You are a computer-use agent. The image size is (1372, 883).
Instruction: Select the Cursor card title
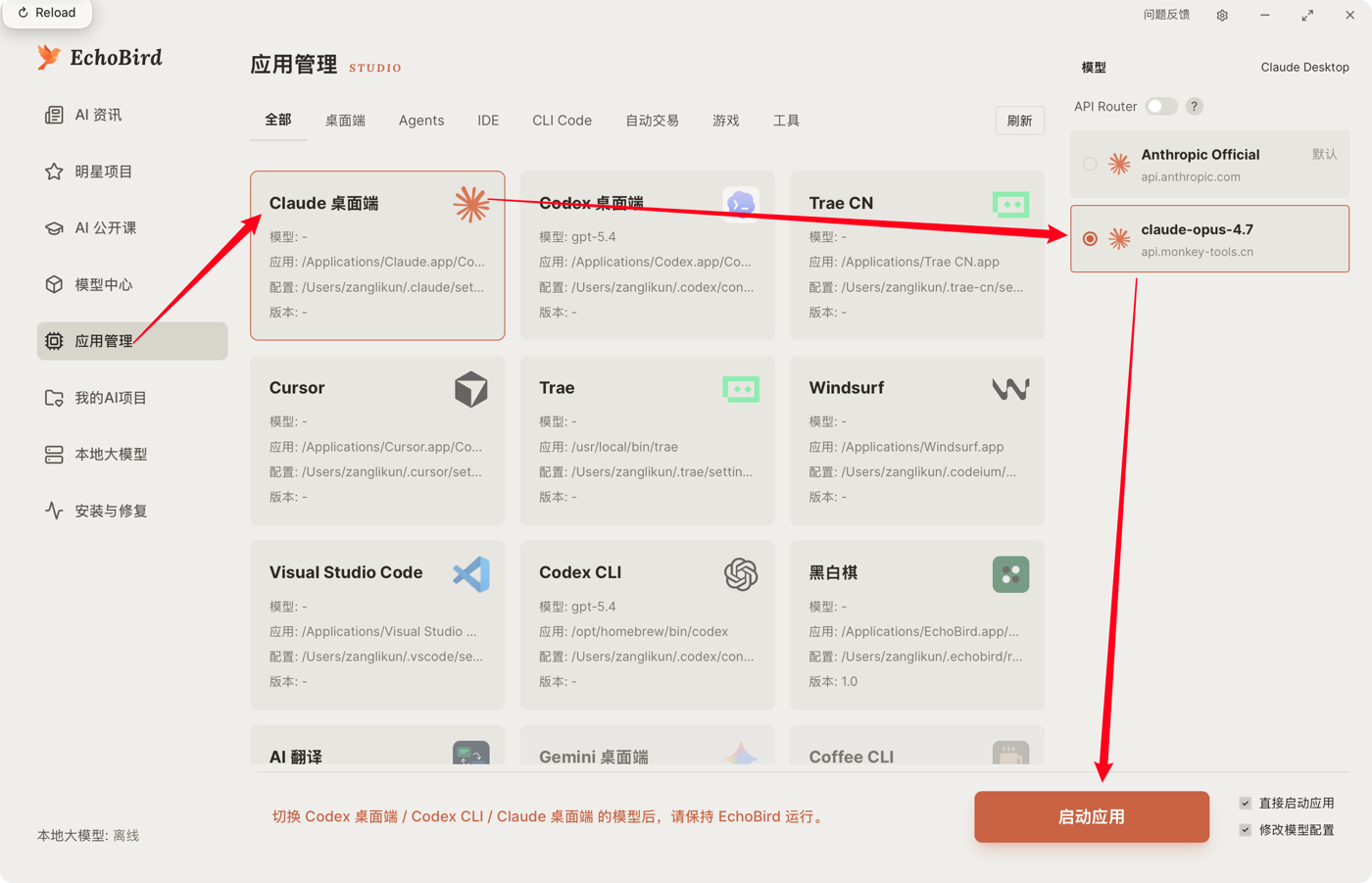(x=297, y=388)
